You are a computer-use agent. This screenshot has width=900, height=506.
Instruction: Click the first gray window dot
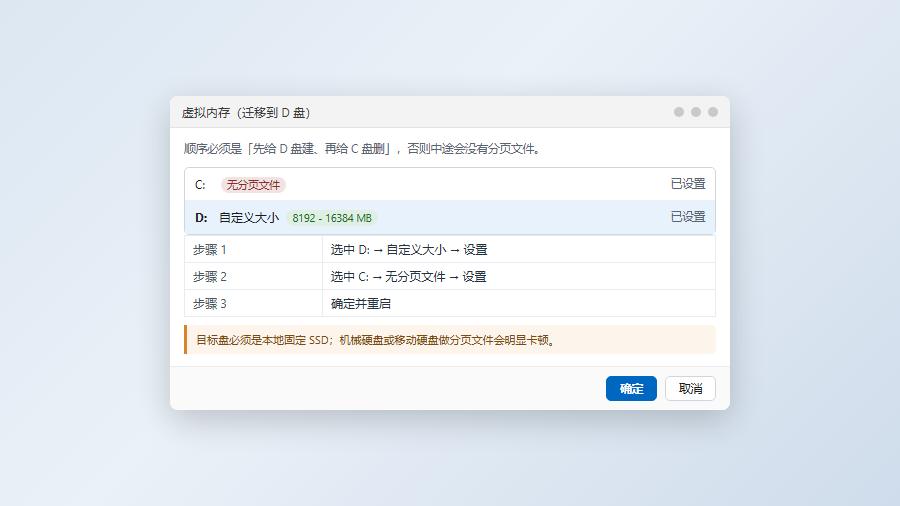679,112
